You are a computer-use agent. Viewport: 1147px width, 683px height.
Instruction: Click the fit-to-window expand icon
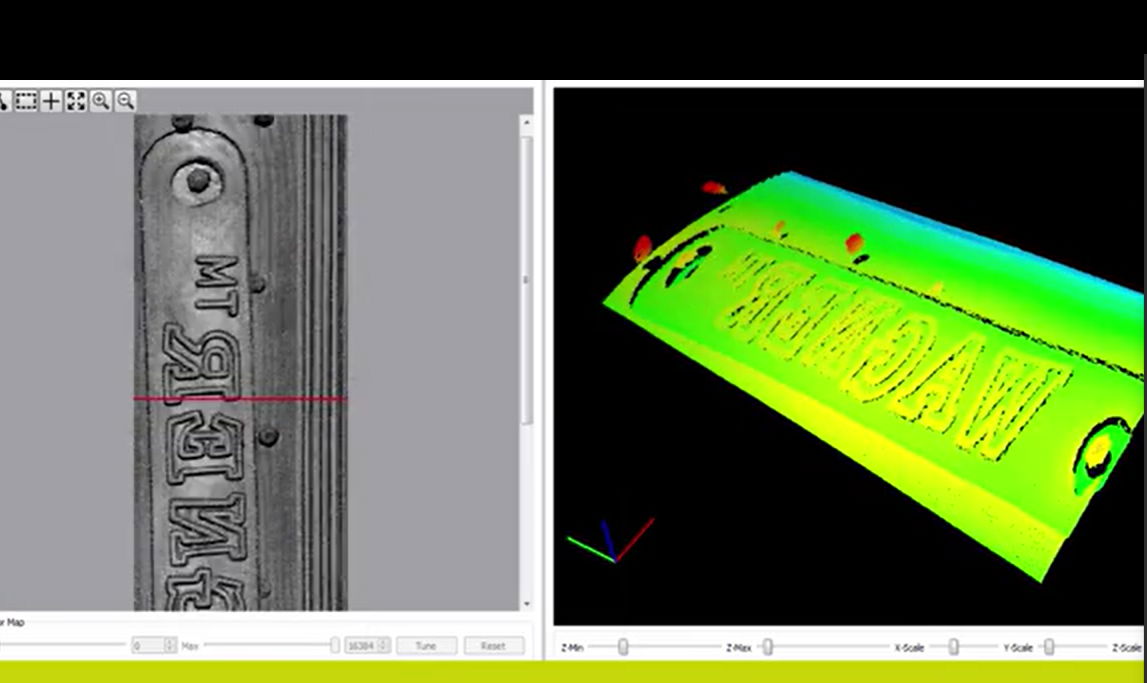tap(76, 101)
